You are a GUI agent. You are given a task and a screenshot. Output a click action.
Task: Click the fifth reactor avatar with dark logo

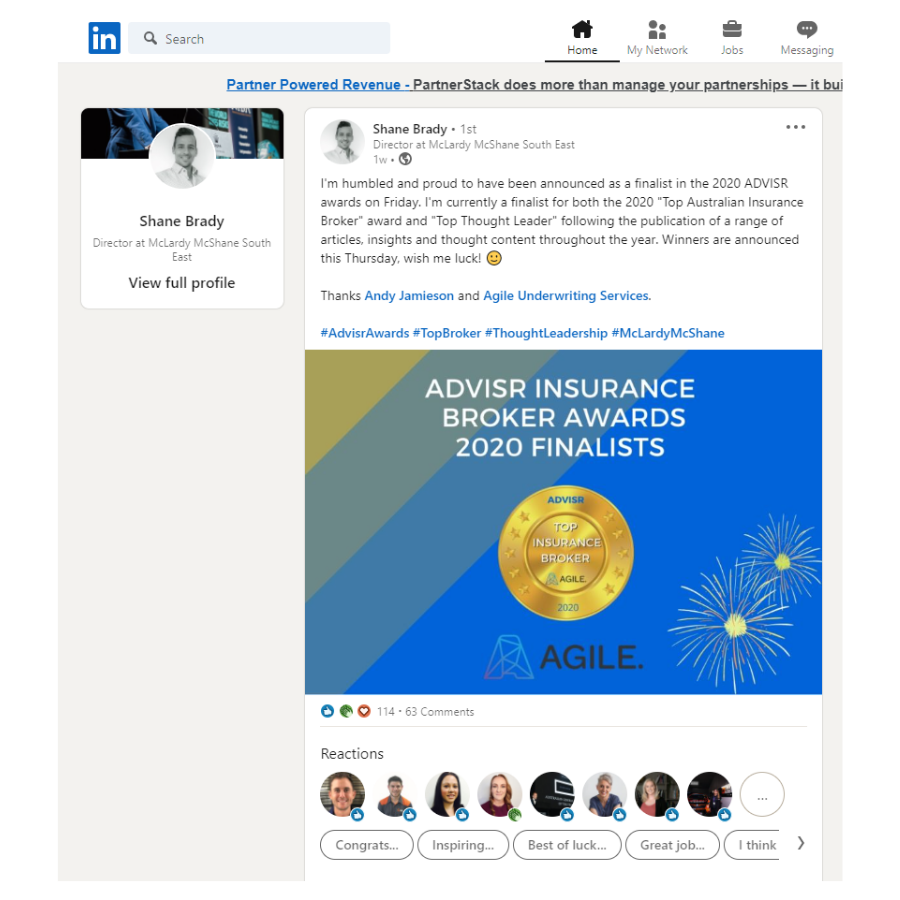click(x=552, y=794)
